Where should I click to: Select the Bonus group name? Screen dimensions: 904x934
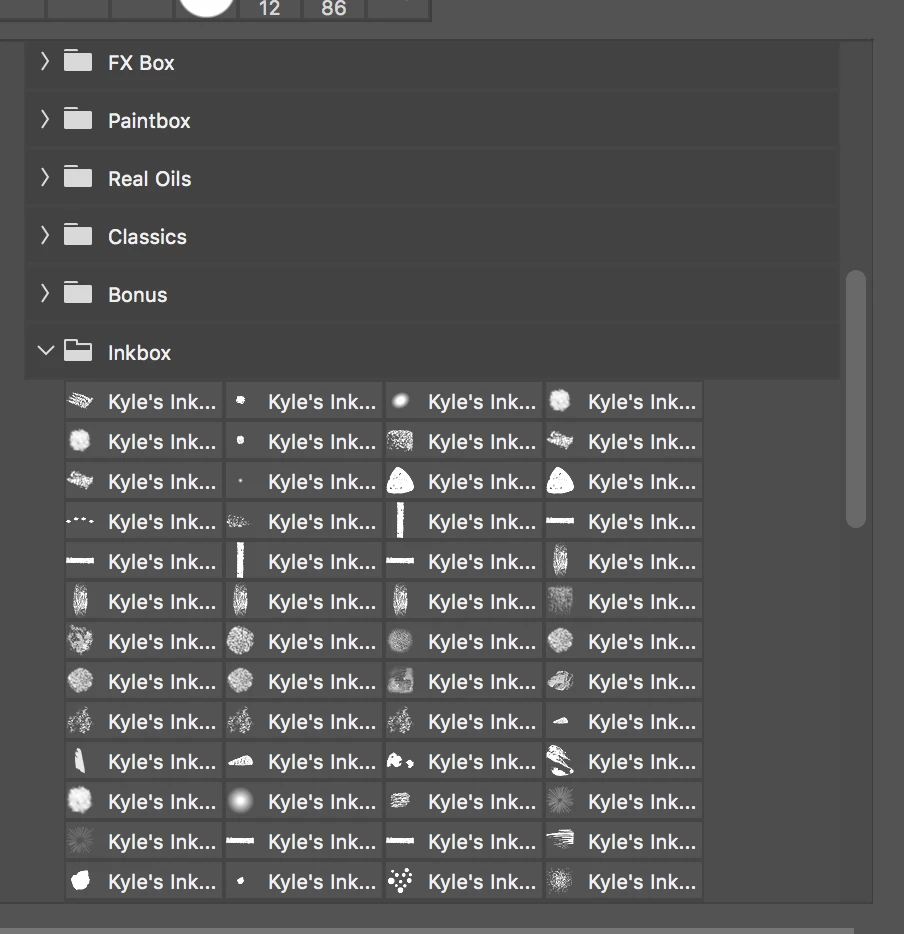click(x=138, y=295)
